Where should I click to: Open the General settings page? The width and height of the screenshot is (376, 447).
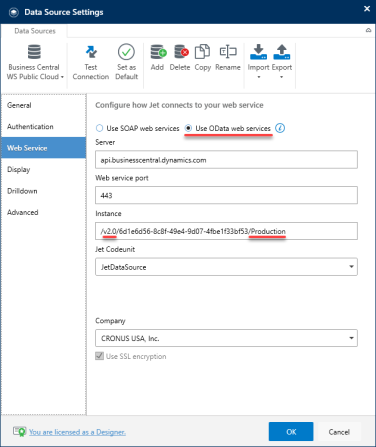tap(43, 105)
